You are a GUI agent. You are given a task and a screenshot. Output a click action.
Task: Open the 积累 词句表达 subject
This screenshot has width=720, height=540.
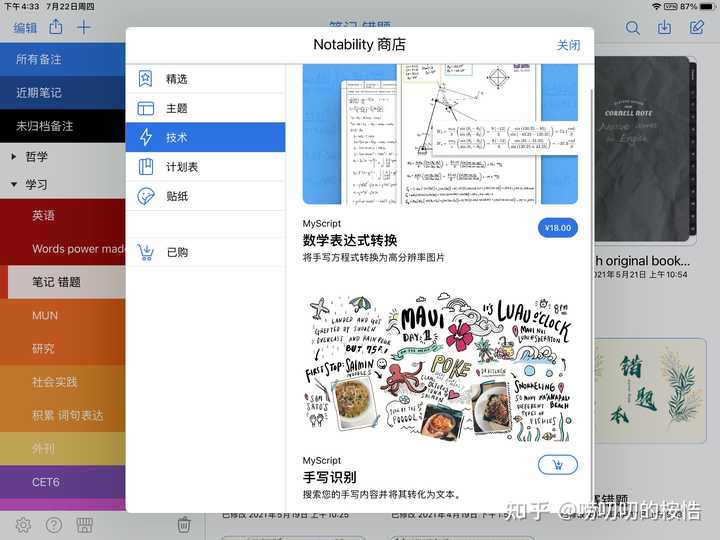click(62, 416)
